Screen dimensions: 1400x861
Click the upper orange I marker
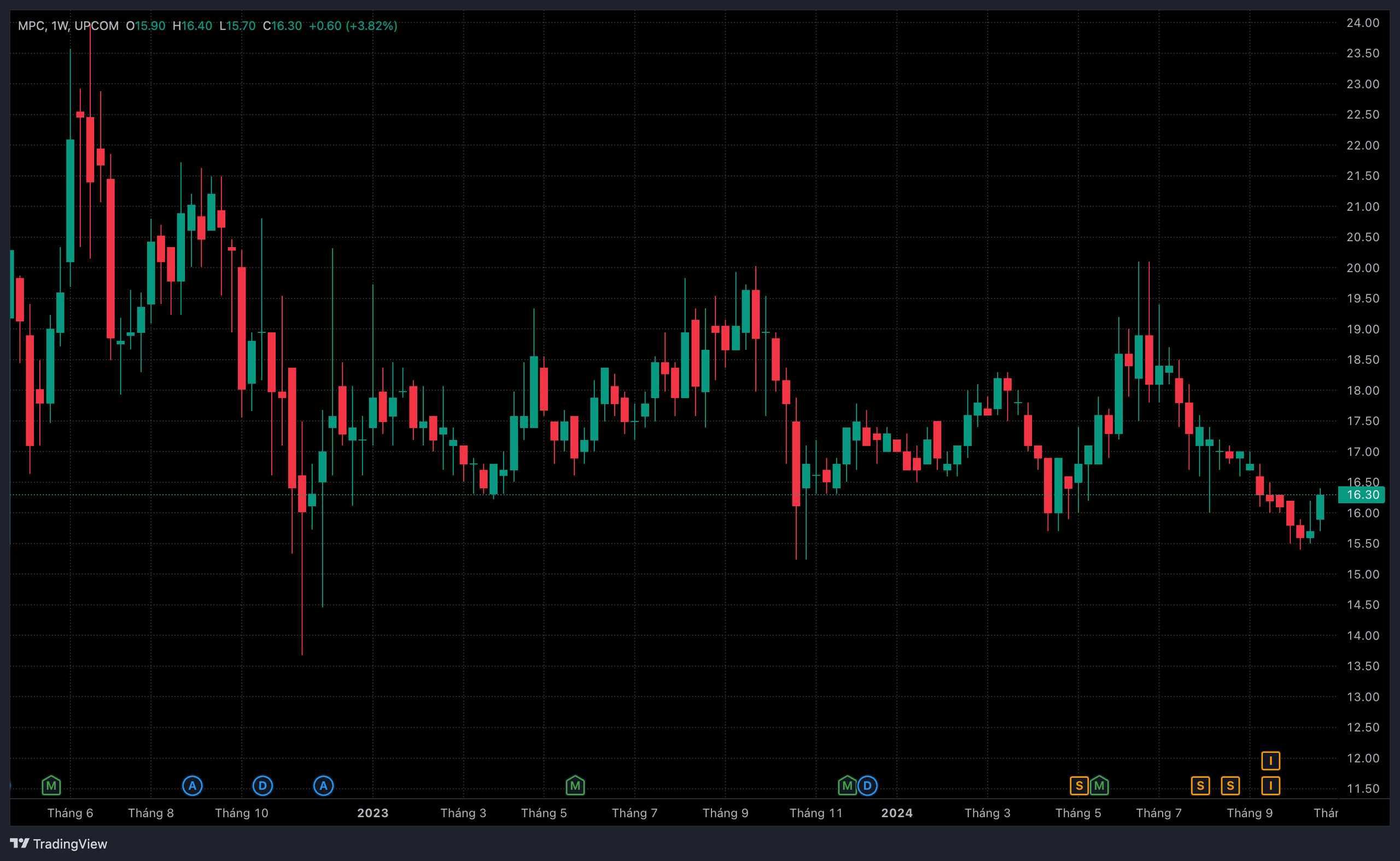tap(1271, 761)
